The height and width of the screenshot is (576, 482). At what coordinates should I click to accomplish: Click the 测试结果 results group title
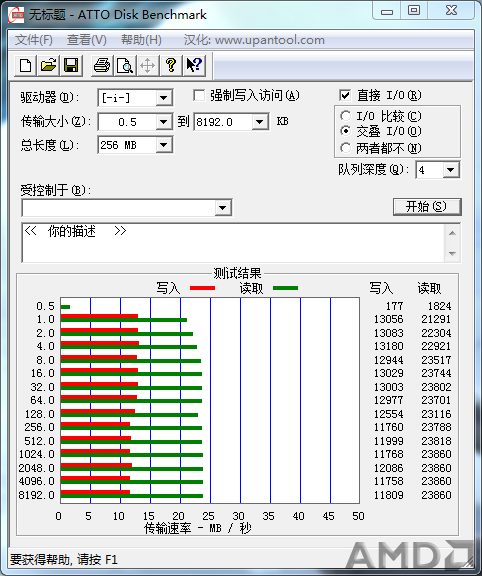(238, 273)
